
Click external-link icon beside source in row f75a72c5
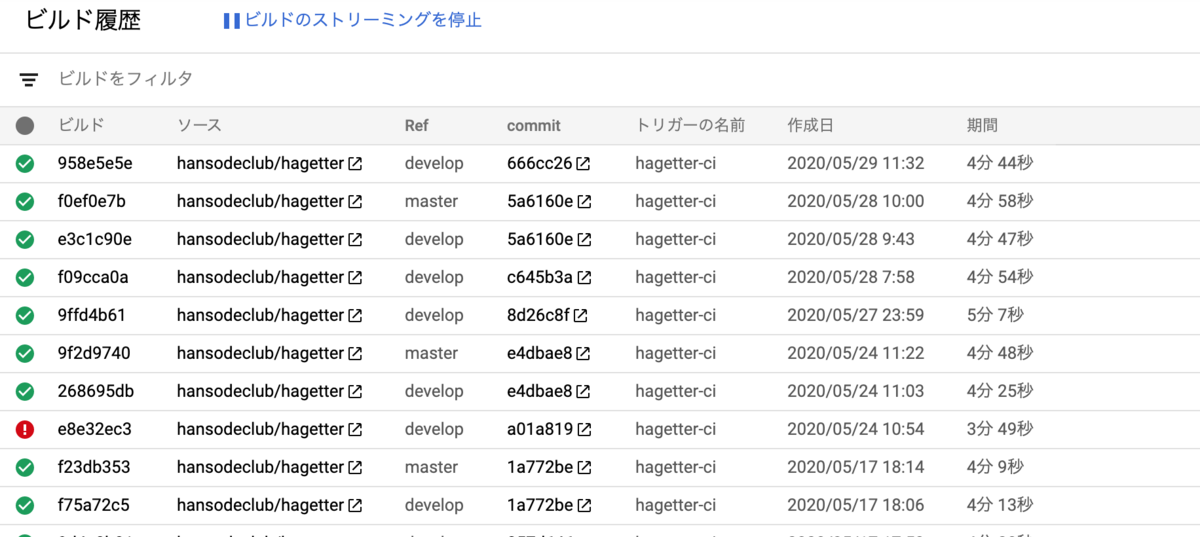click(x=355, y=505)
